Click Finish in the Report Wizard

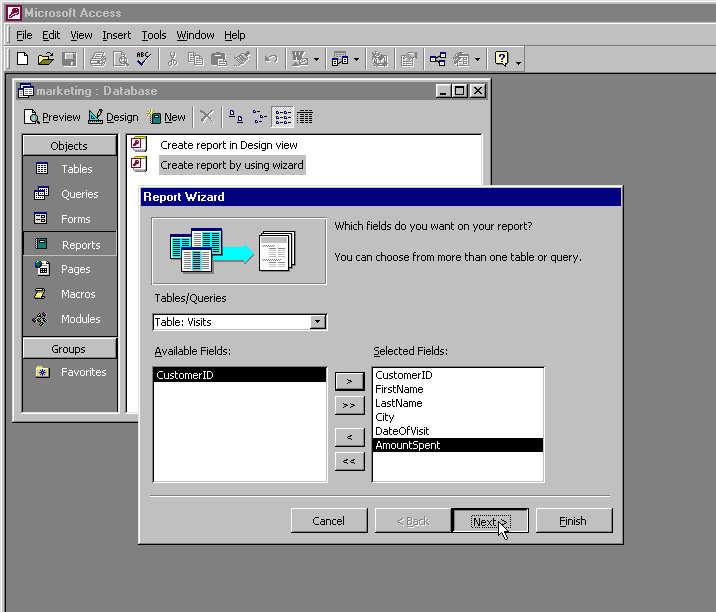[x=574, y=521]
